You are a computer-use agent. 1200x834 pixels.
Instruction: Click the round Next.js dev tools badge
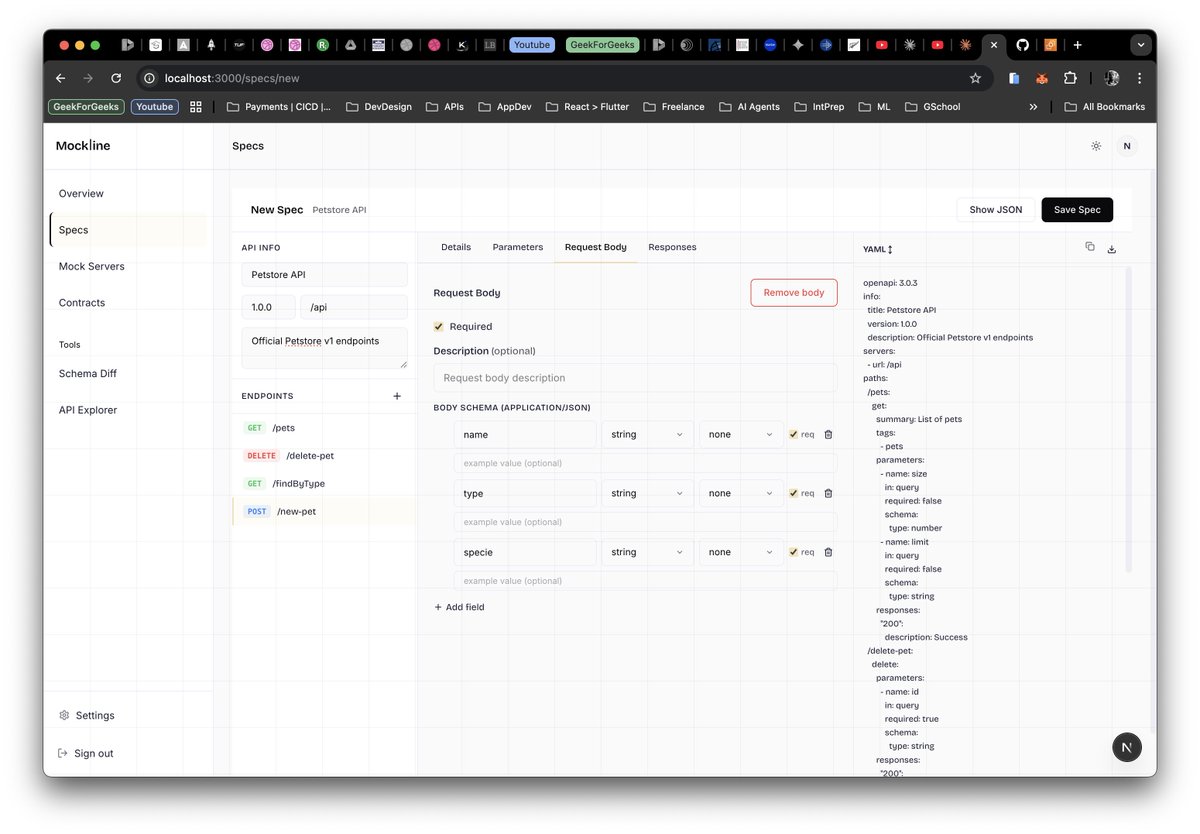(1127, 747)
